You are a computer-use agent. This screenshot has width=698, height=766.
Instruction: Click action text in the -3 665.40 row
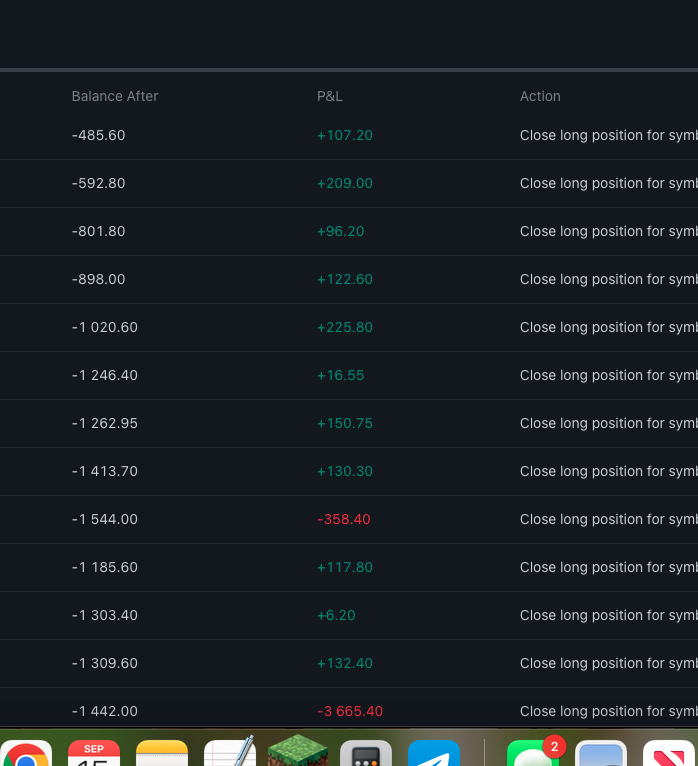click(609, 711)
